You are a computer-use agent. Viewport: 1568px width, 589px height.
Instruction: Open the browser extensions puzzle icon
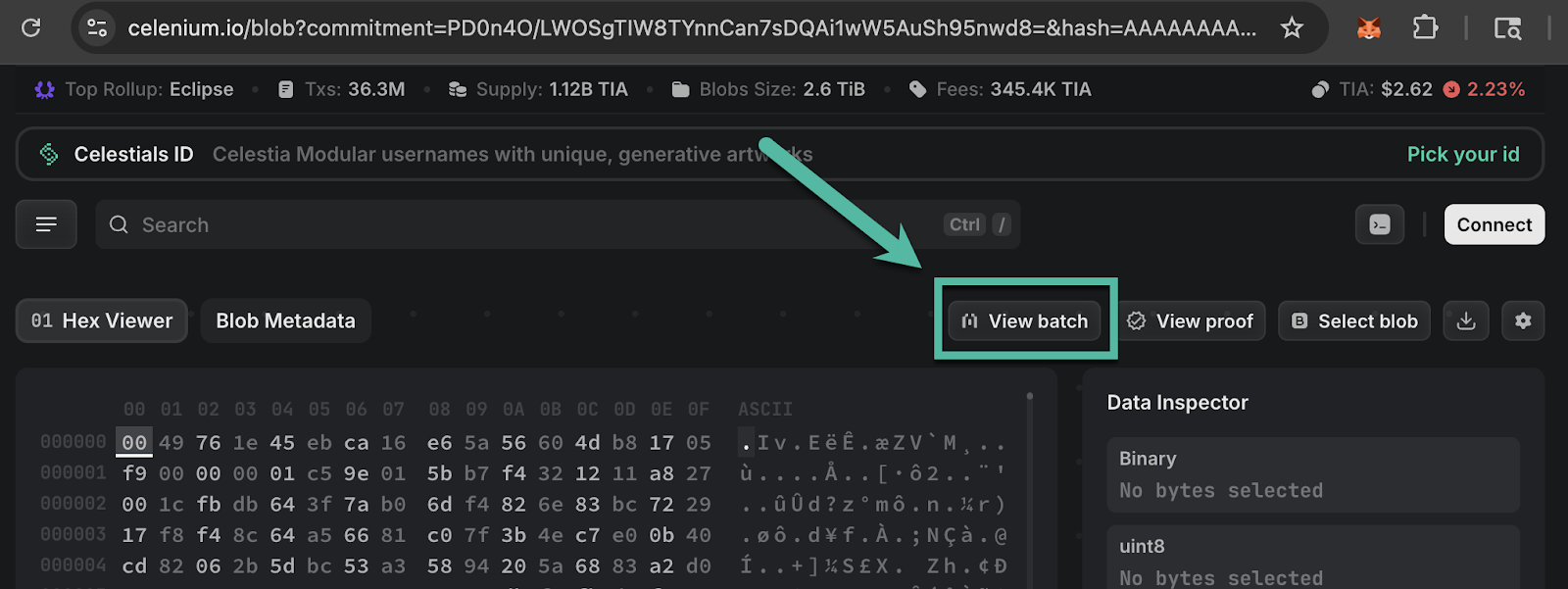(x=1425, y=27)
